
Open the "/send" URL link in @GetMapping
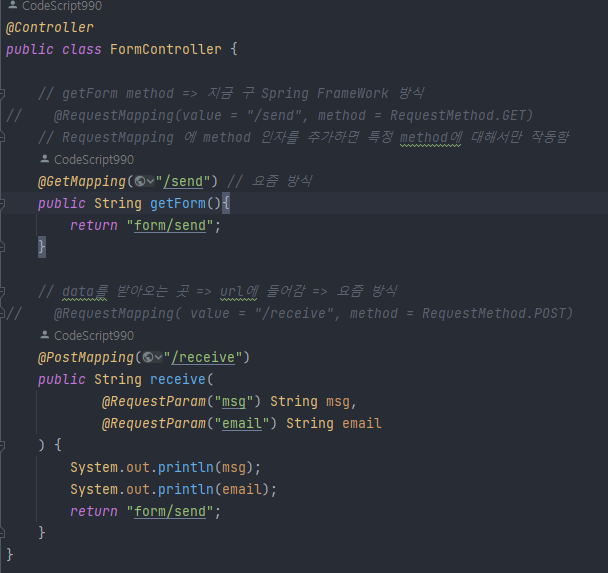pyautogui.click(x=183, y=181)
